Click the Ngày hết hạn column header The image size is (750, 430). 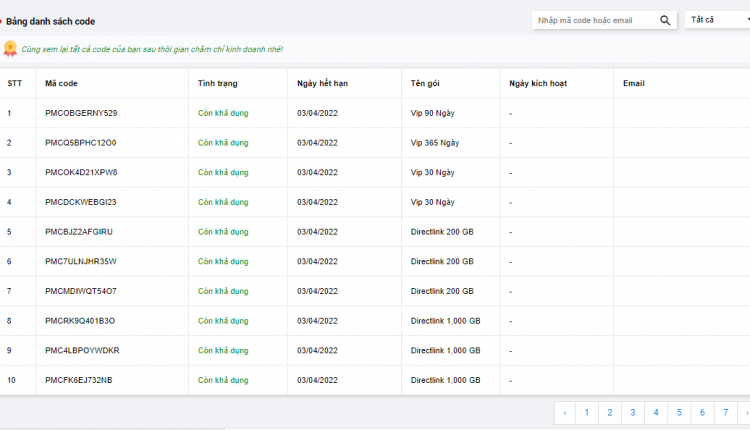click(x=322, y=83)
